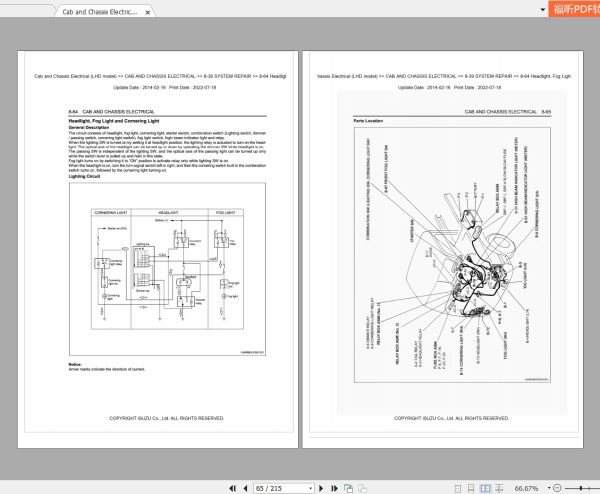This screenshot has width=600, height=494.
Task: Click the CORNERING LIGHT column label in circuit
Action: pyautogui.click(x=111, y=212)
